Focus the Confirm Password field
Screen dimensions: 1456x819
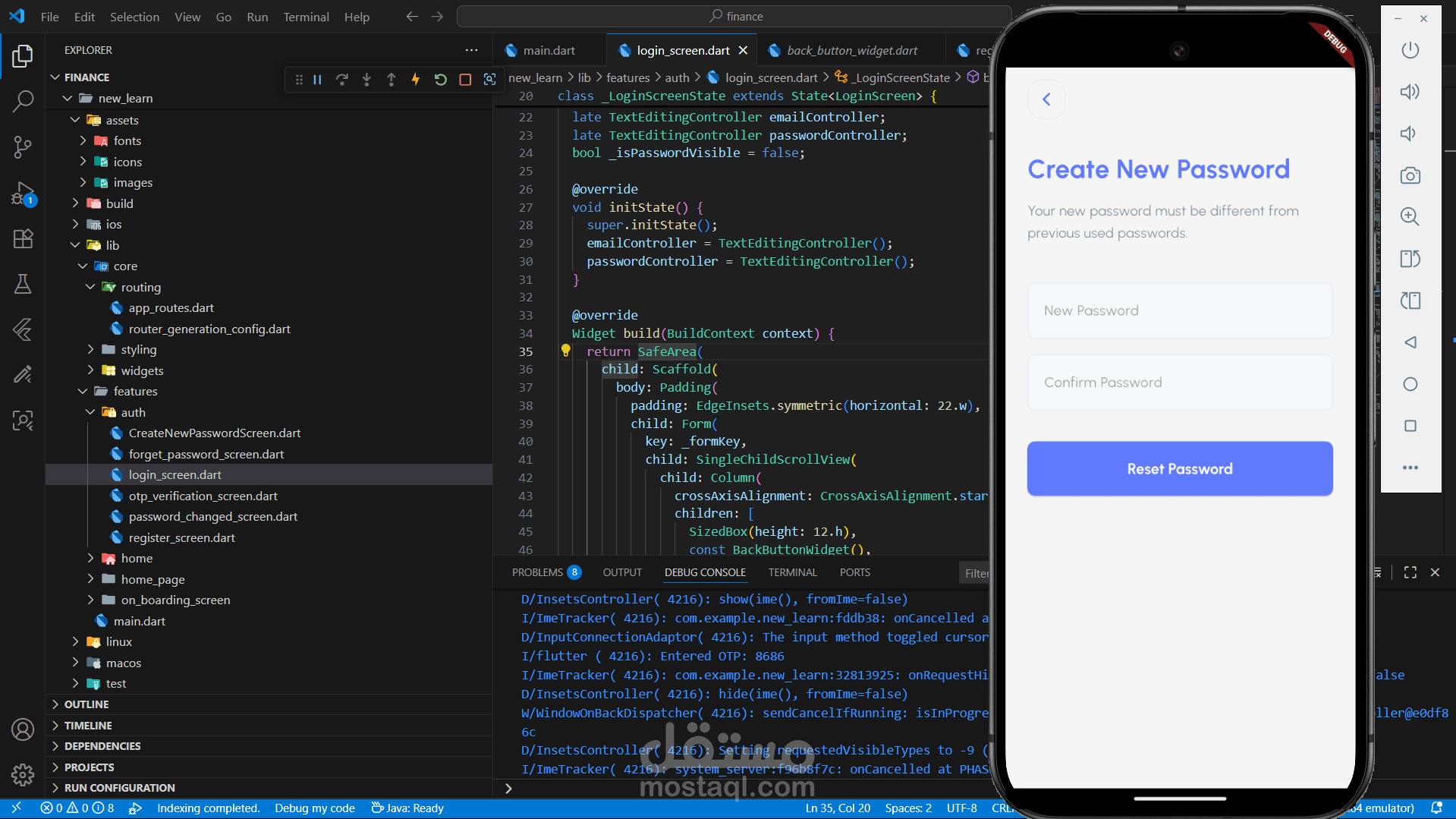click(x=1180, y=383)
